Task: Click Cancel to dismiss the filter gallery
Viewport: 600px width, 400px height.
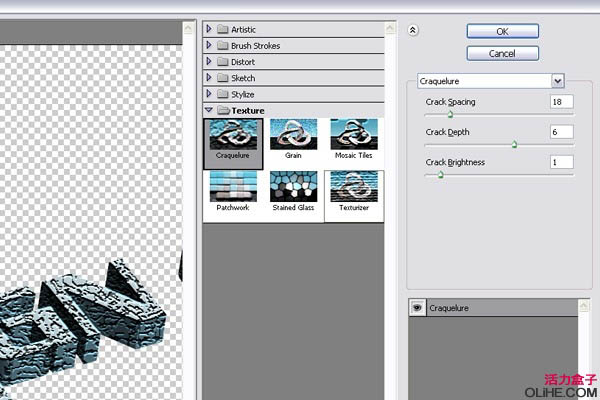Action: point(502,53)
